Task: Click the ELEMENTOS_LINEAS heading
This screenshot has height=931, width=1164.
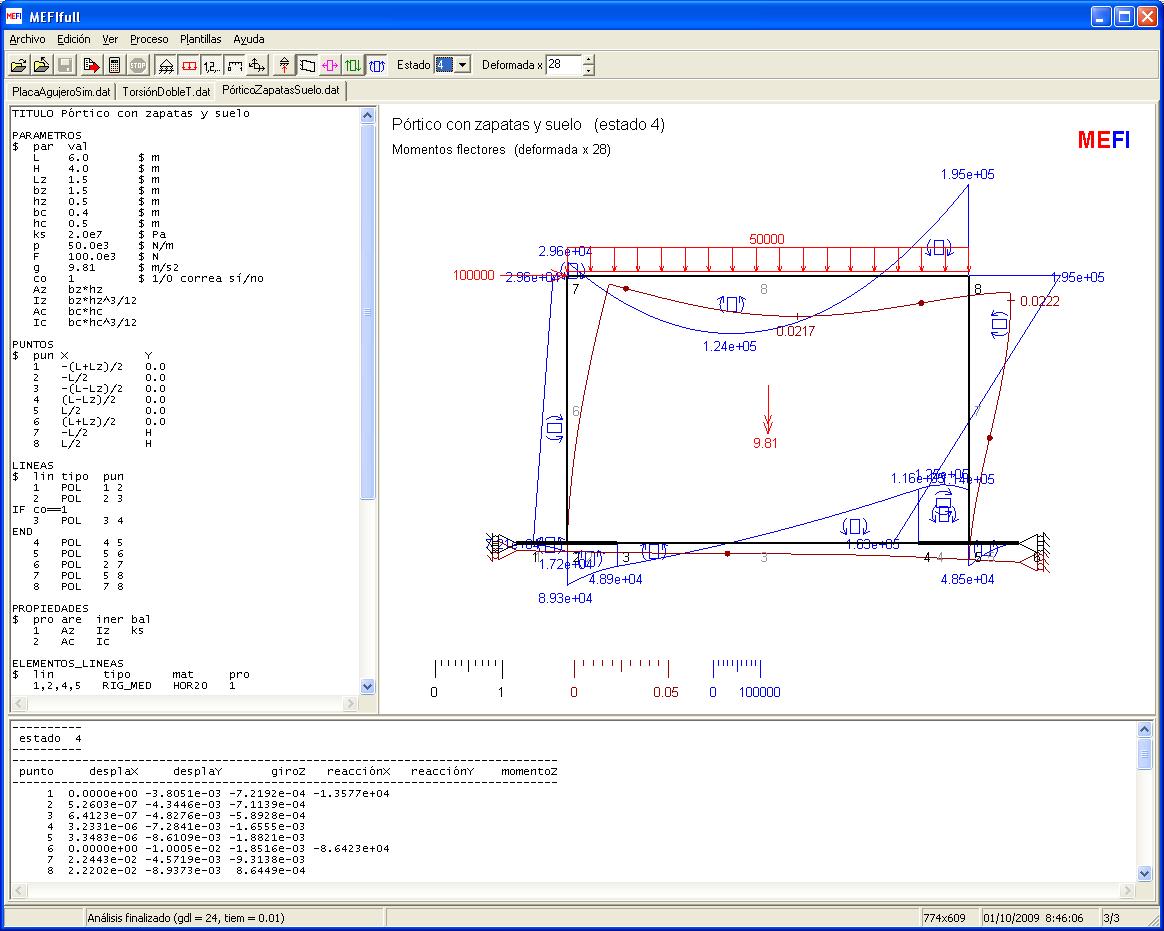Action: pyautogui.click(x=68, y=663)
